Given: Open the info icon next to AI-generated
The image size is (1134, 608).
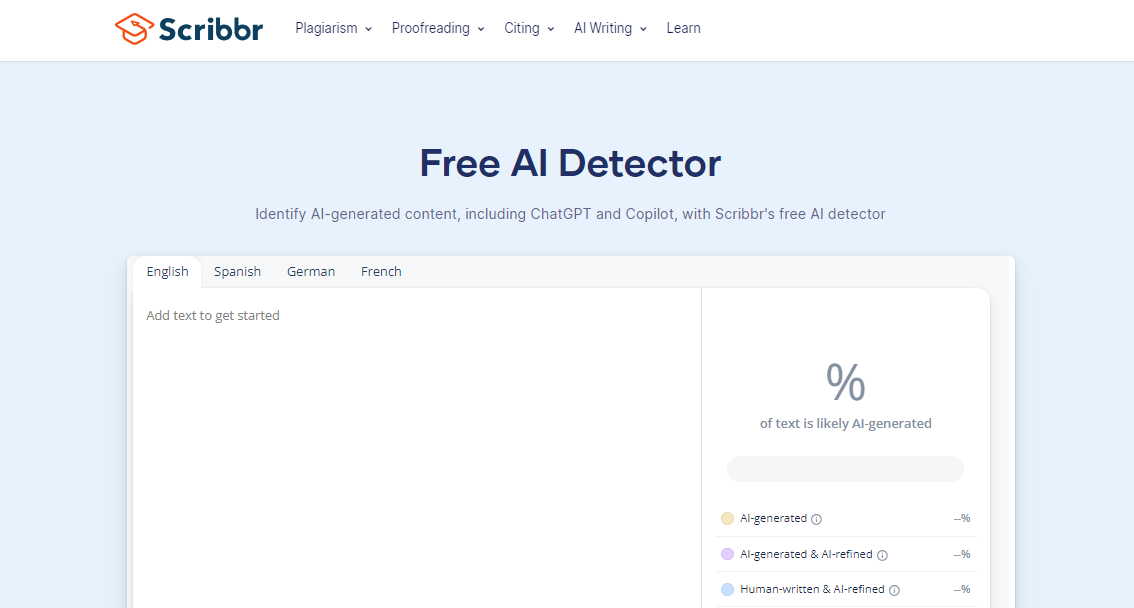Looking at the screenshot, I should pyautogui.click(x=817, y=519).
